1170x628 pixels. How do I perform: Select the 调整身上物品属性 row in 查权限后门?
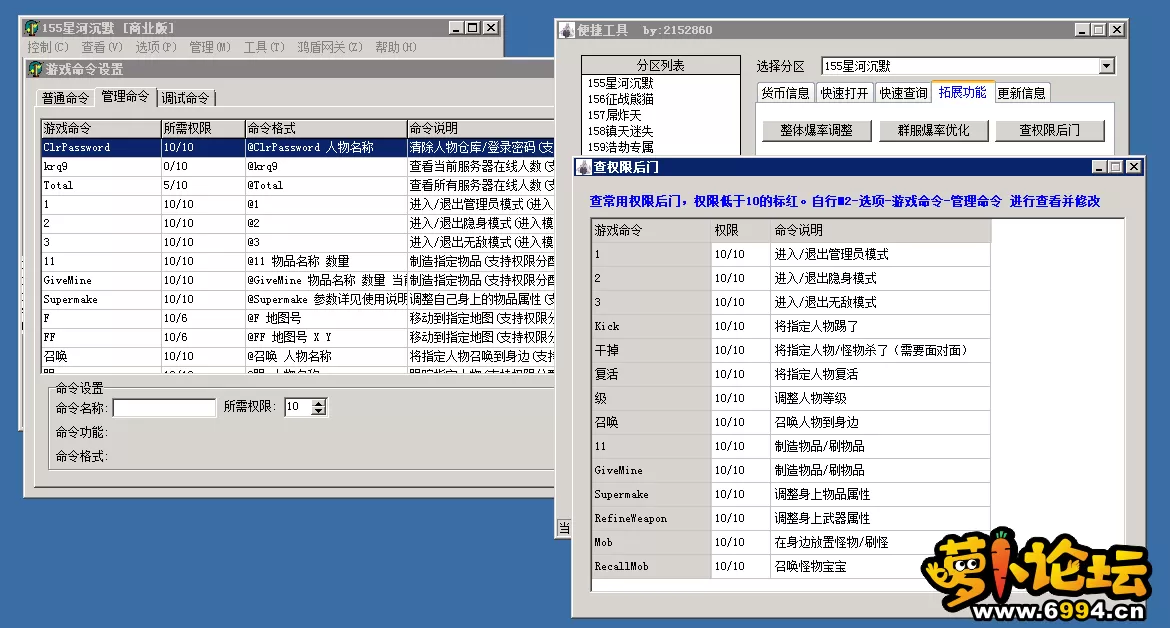coord(791,494)
